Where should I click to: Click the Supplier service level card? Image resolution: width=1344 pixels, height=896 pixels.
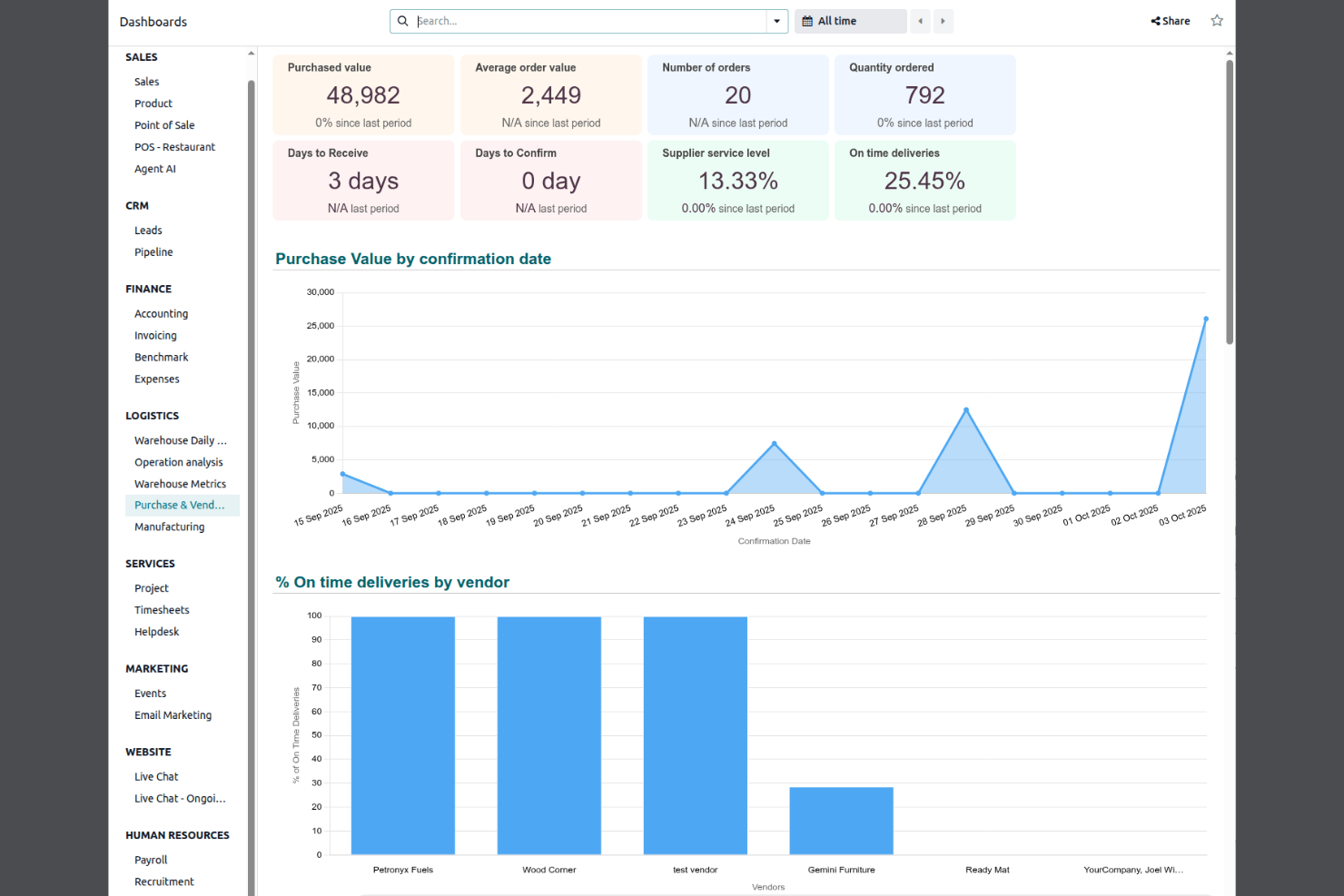click(x=738, y=180)
